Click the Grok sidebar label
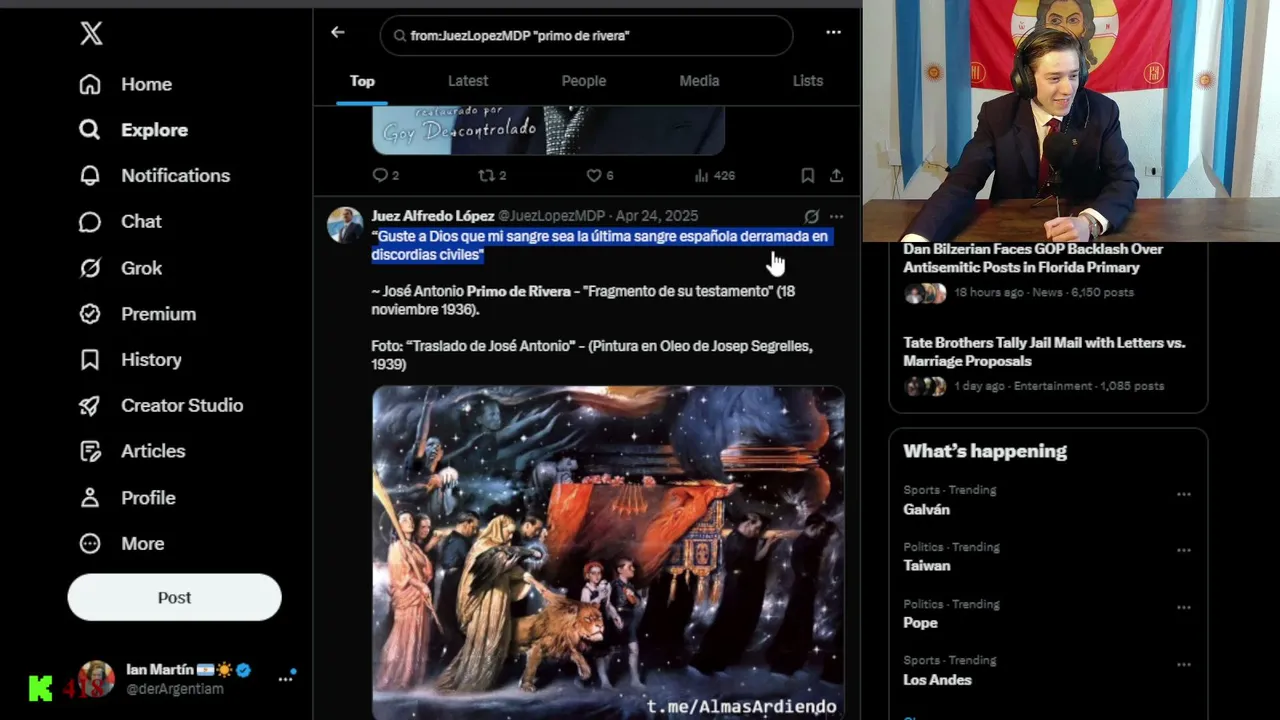Viewport: 1280px width, 720px height. pos(142,268)
